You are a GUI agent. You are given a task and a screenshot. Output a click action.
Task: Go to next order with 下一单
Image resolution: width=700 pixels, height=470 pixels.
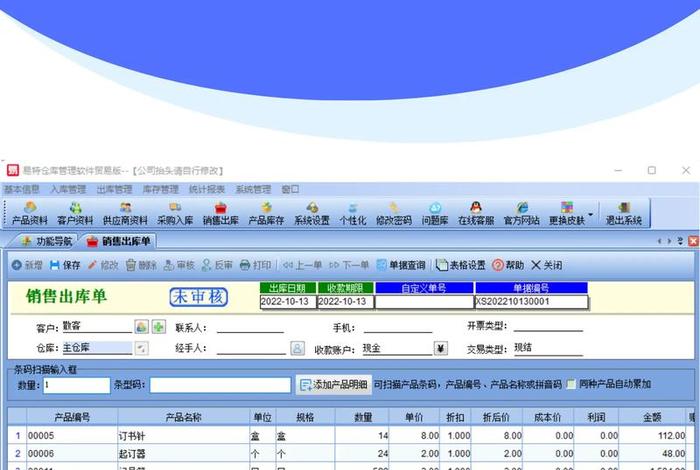[349, 265]
